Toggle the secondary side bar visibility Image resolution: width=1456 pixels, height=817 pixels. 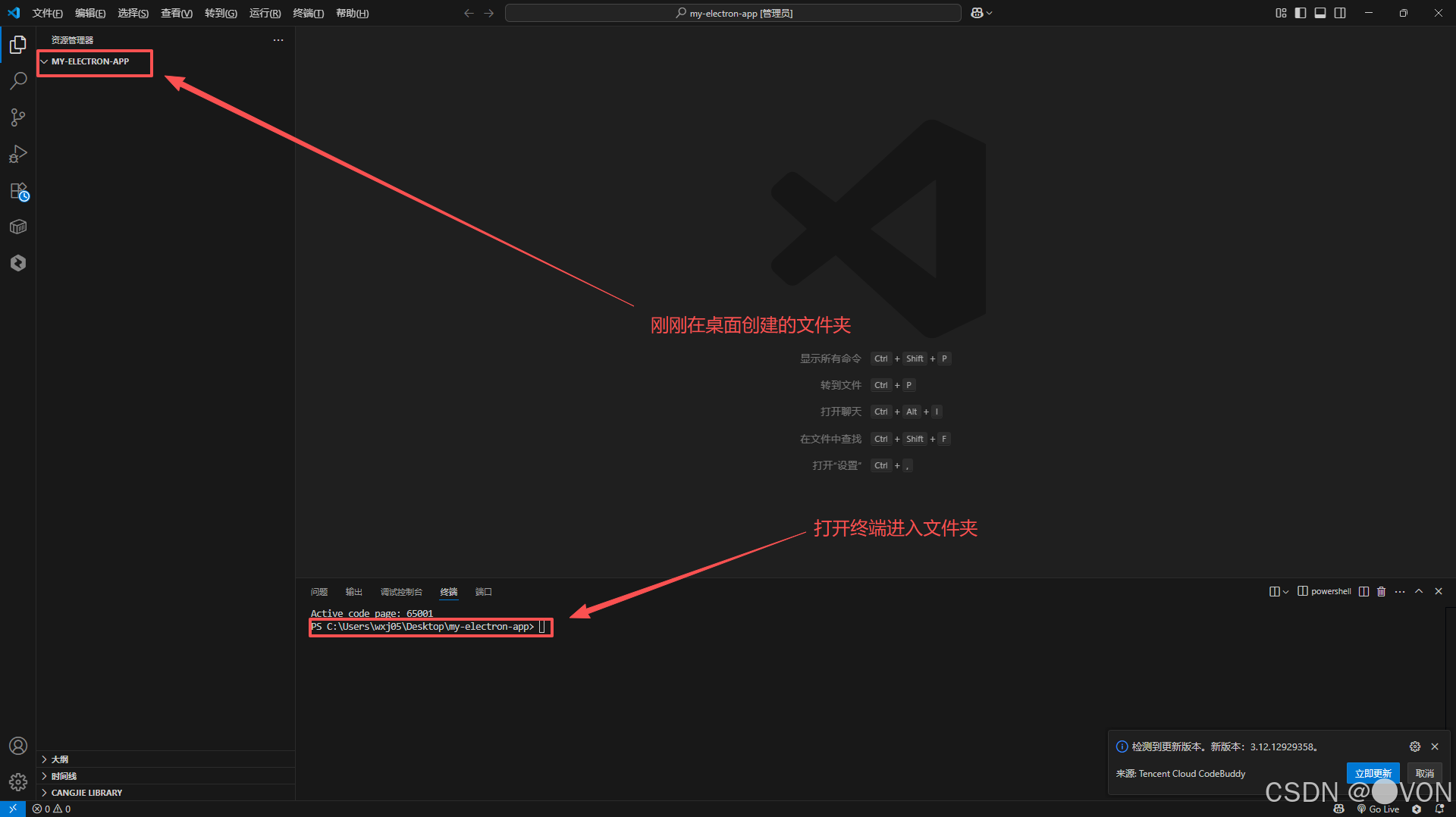point(1340,13)
